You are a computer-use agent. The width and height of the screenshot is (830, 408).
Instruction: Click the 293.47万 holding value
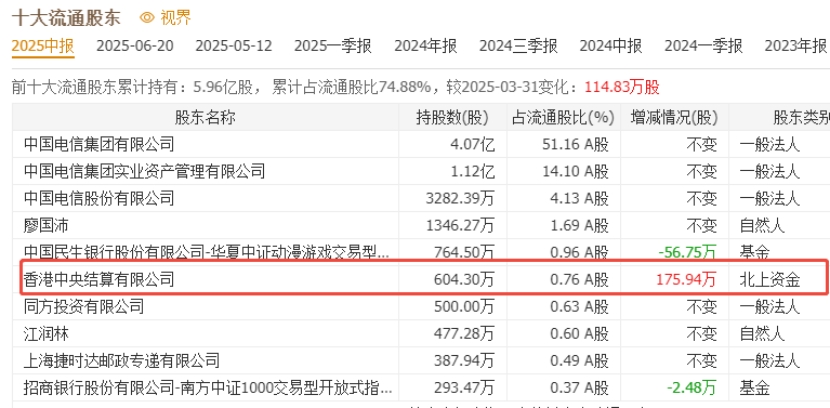pyautogui.click(x=464, y=388)
